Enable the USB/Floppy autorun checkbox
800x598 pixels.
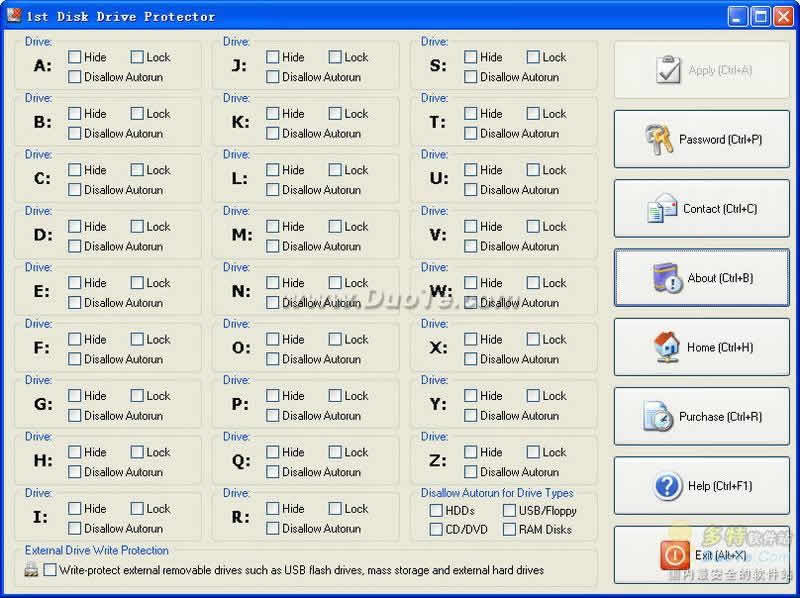point(509,510)
